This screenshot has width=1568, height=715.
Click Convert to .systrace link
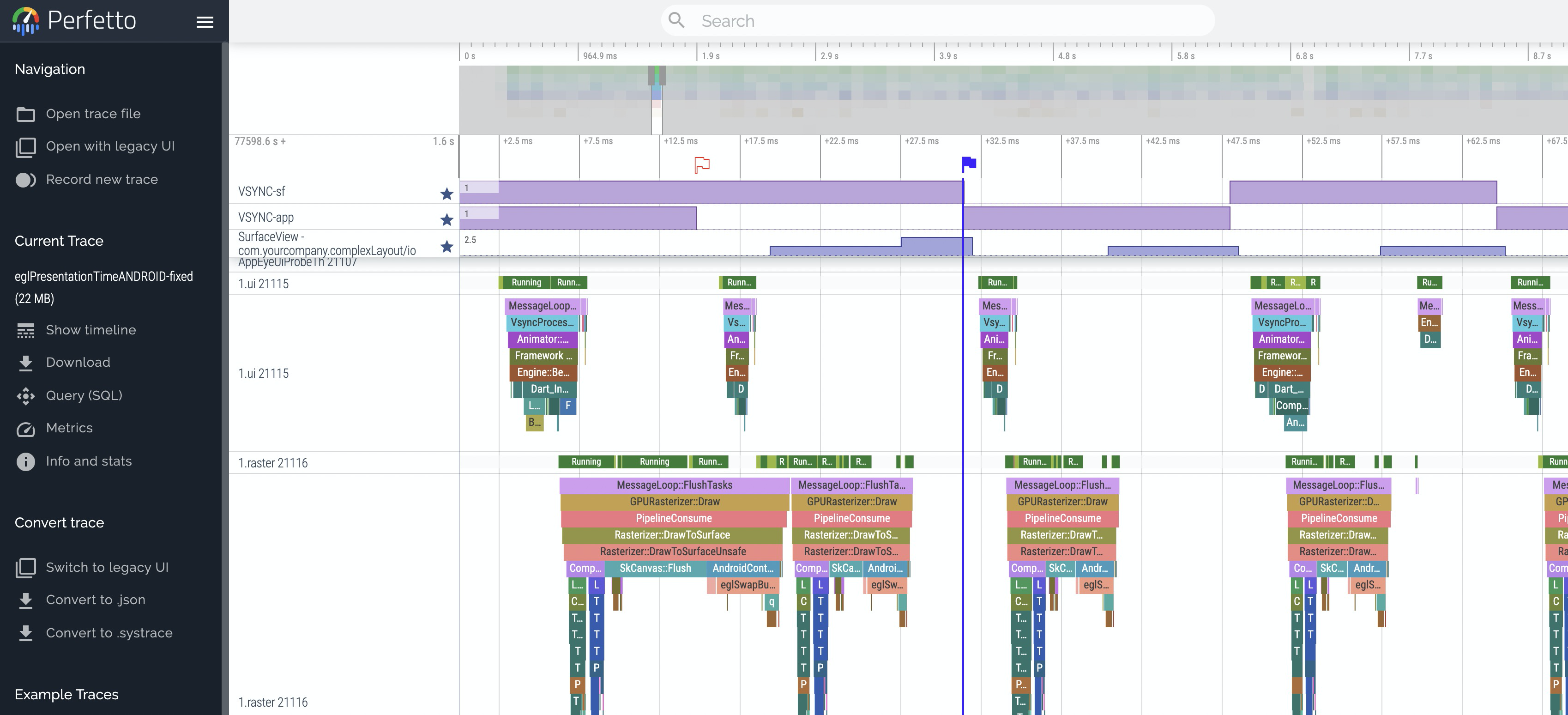pyautogui.click(x=109, y=633)
